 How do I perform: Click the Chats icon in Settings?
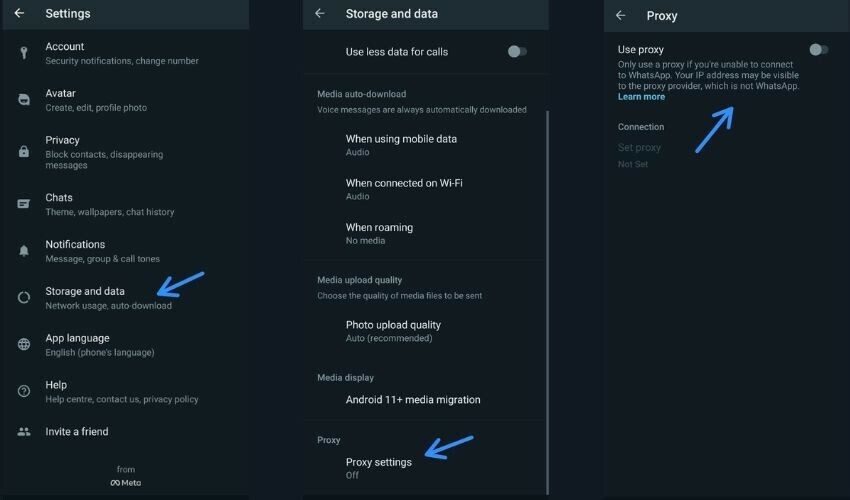click(x=24, y=204)
